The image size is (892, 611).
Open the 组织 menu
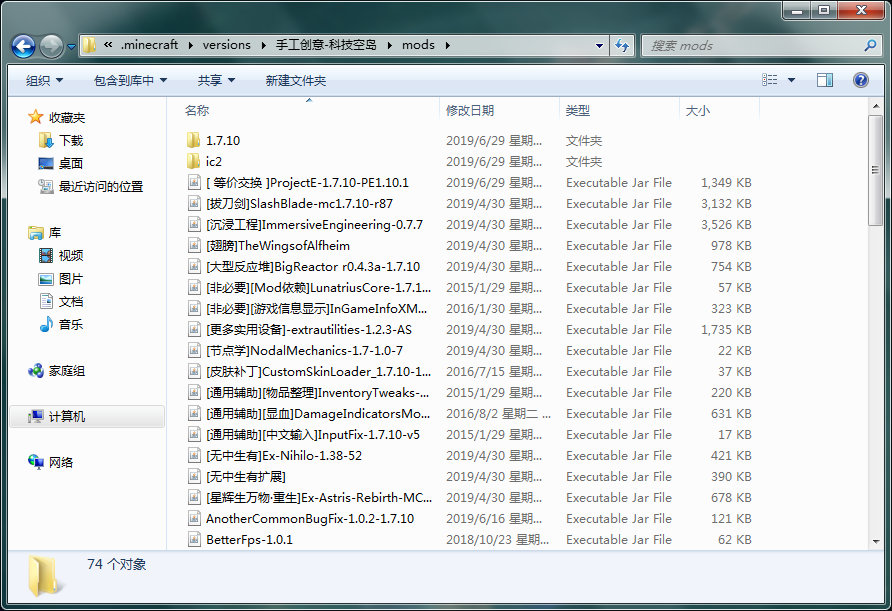pyautogui.click(x=44, y=80)
